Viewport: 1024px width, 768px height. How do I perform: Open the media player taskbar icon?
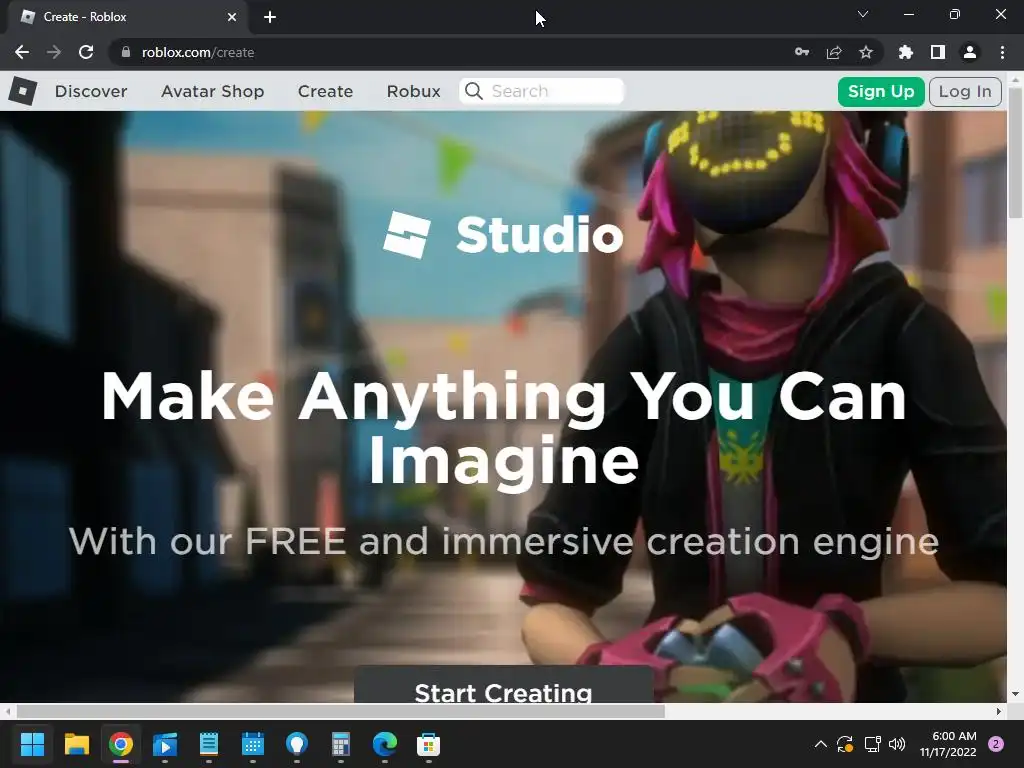pyautogui.click(x=165, y=744)
